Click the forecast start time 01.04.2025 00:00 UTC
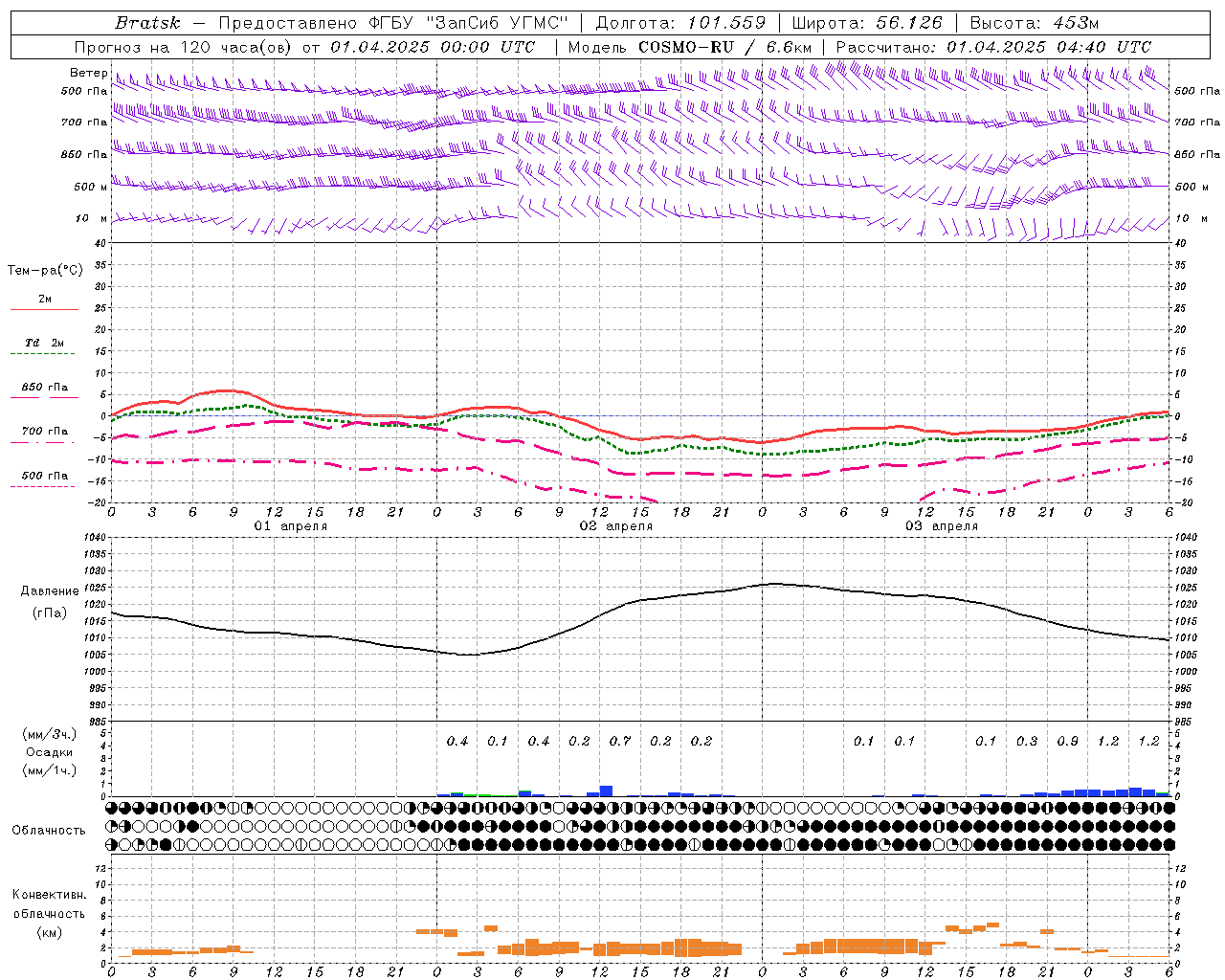This screenshot has width=1225, height=980. (x=433, y=47)
